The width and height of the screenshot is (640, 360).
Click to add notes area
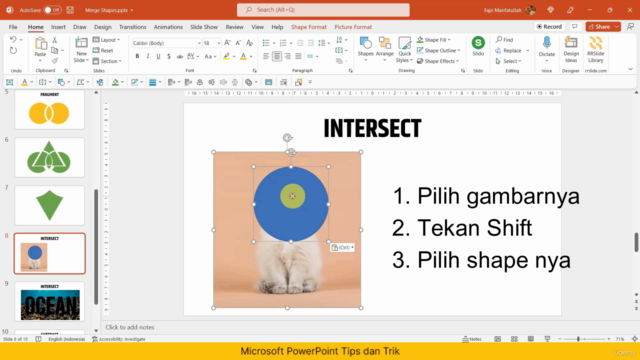coord(130,327)
